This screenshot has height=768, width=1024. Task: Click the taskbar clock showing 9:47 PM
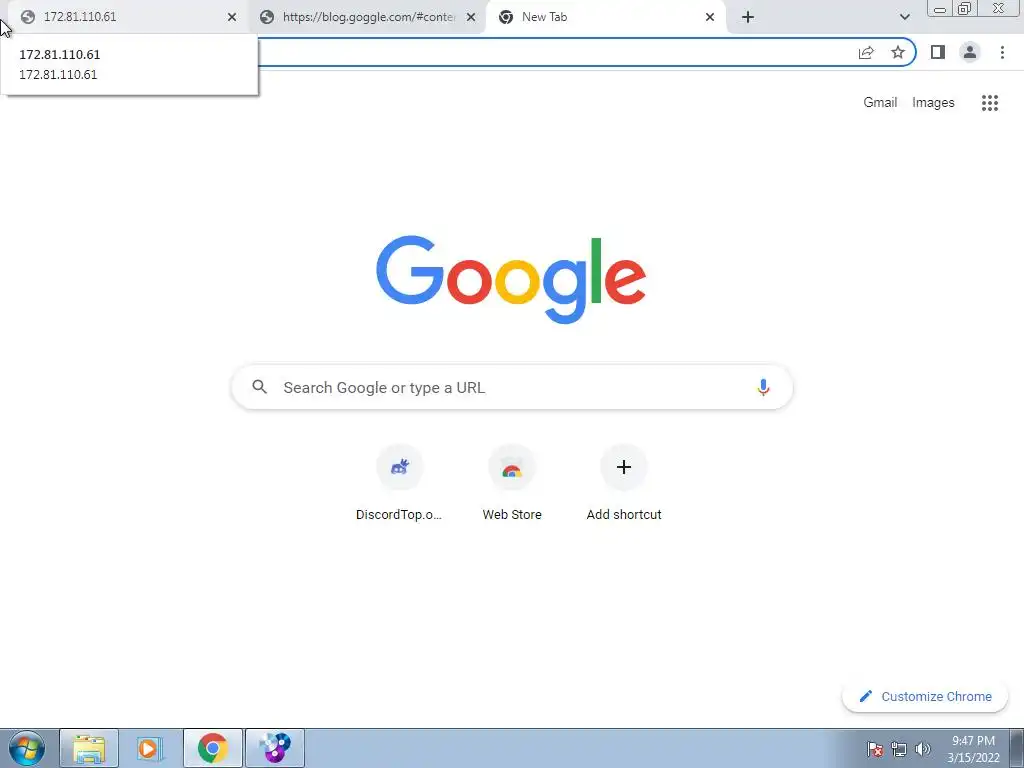[x=973, y=749]
